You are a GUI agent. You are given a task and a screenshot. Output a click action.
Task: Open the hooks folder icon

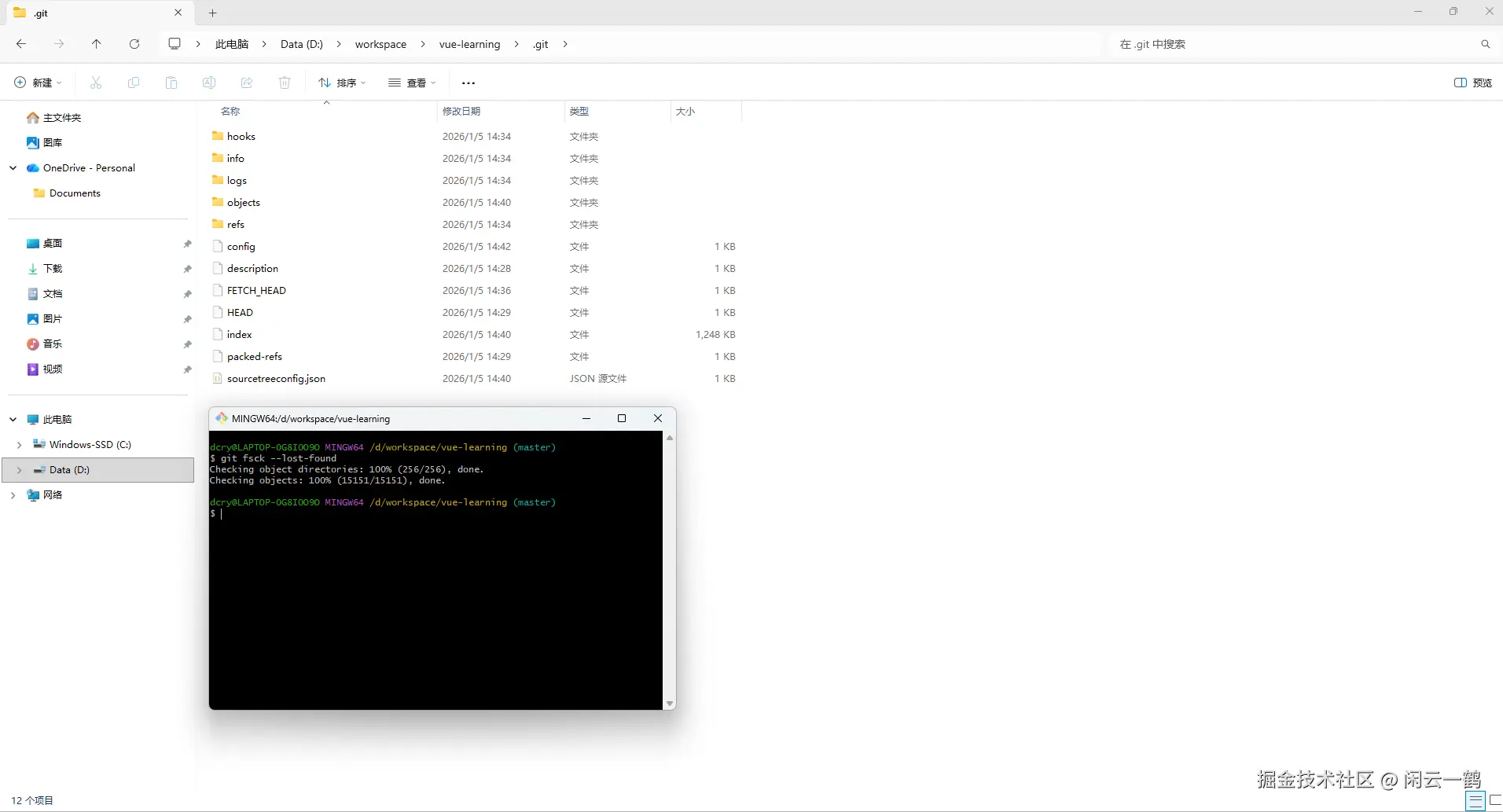pyautogui.click(x=218, y=136)
